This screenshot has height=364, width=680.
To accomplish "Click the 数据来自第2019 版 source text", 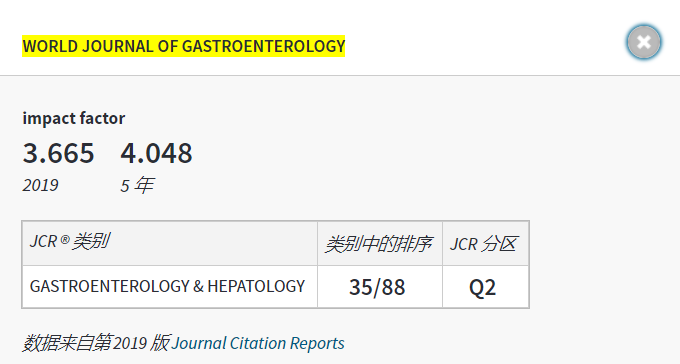I will [96, 343].
